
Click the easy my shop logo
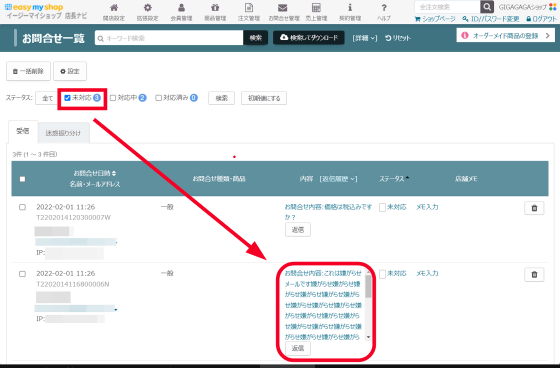pyautogui.click(x=34, y=7)
